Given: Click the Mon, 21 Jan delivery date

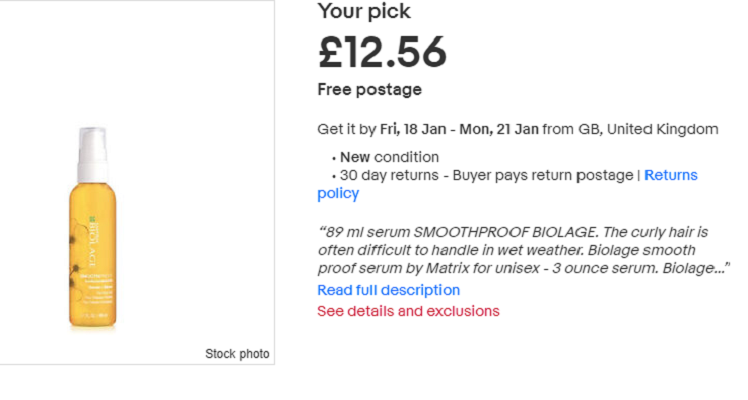Looking at the screenshot, I should point(499,129).
